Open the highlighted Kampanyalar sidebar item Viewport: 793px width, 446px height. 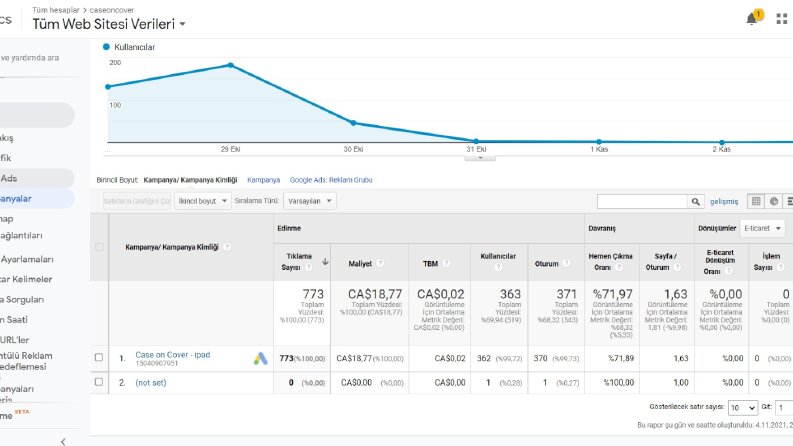35,198
